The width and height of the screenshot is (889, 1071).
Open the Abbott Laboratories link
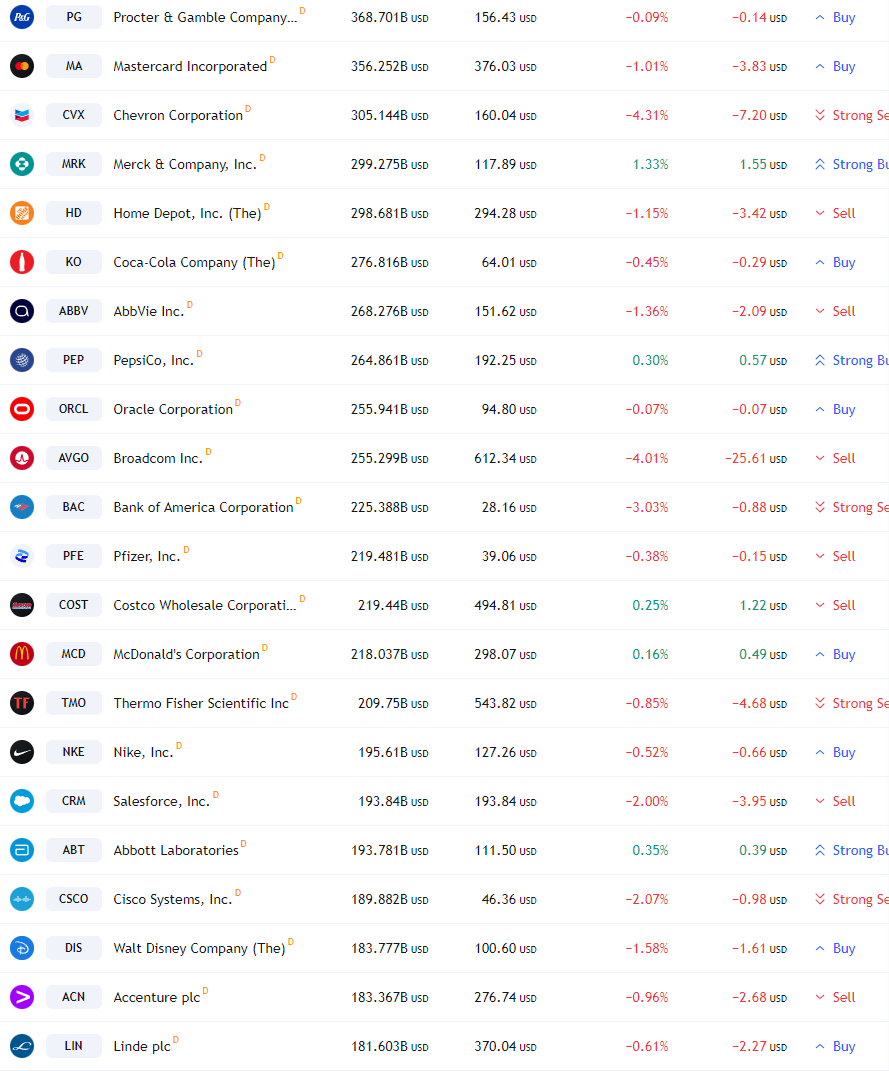(176, 850)
